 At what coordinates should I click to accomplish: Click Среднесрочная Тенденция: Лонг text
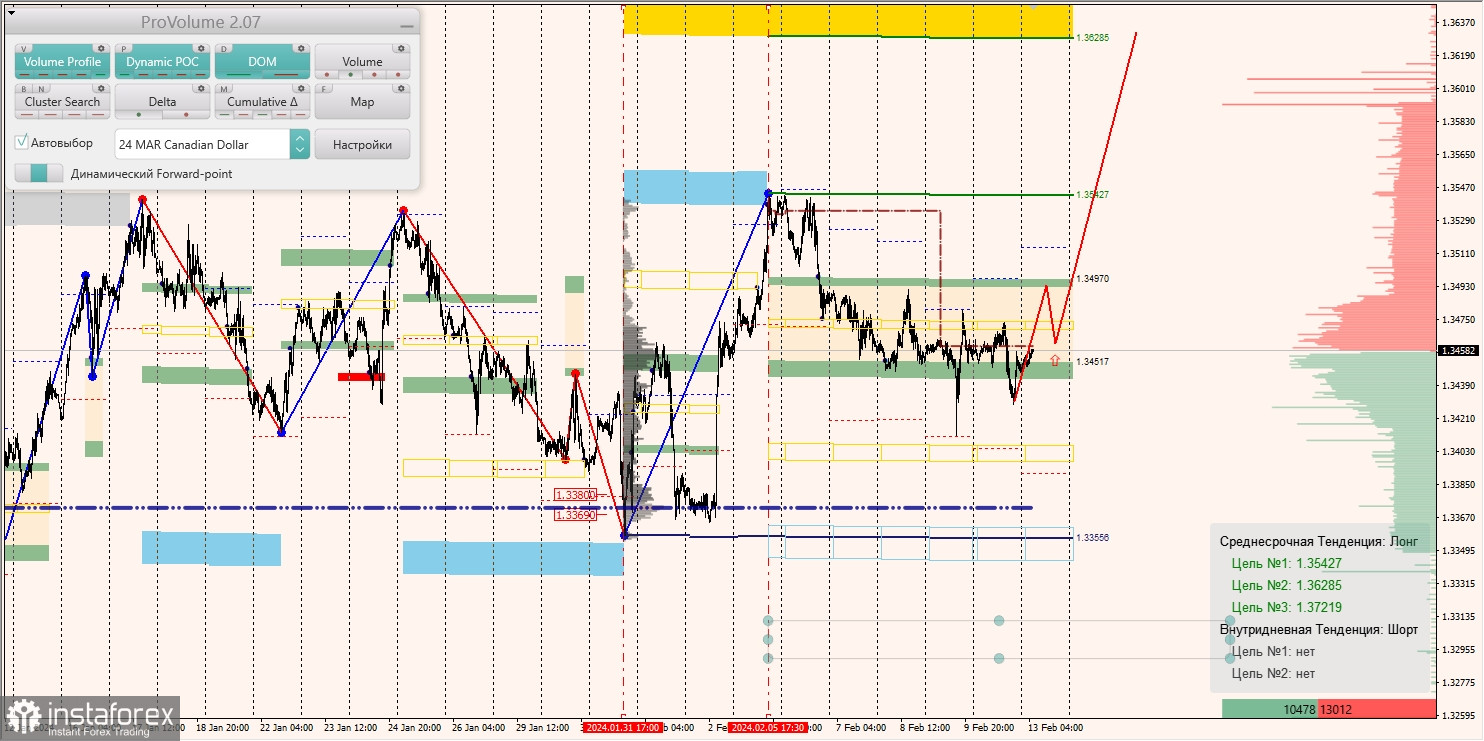1319,541
